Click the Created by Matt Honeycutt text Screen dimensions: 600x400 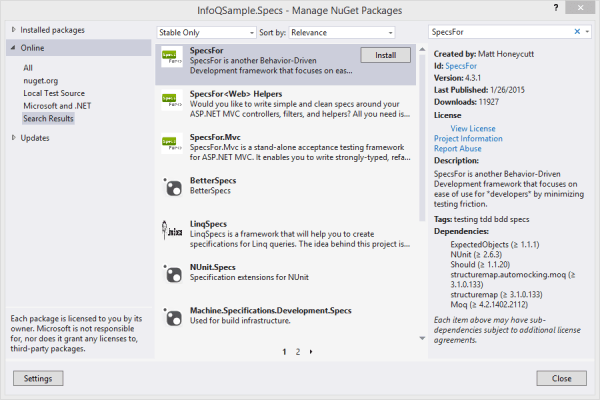(x=484, y=54)
